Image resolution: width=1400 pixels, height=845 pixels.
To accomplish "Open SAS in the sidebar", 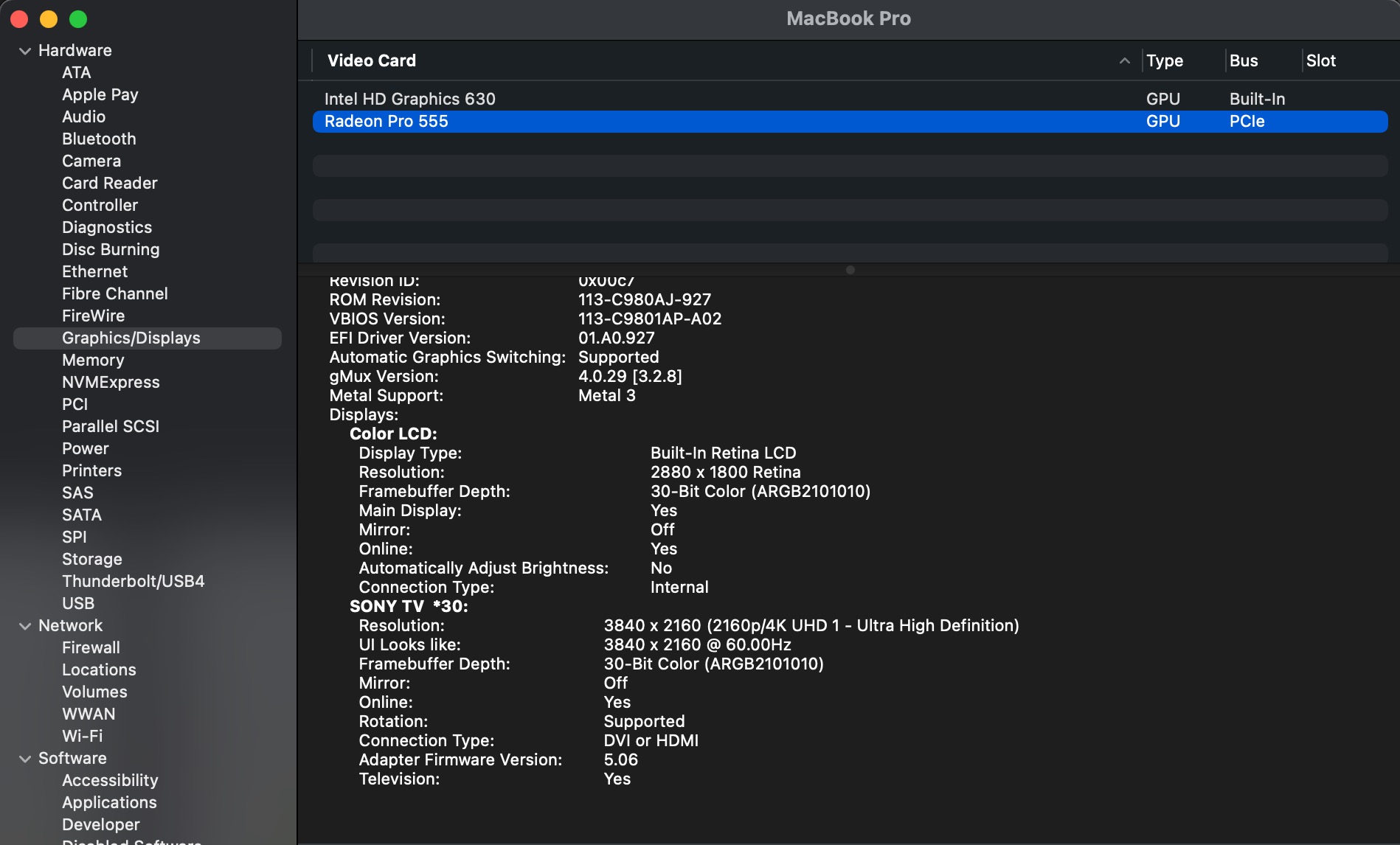I will click(77, 493).
